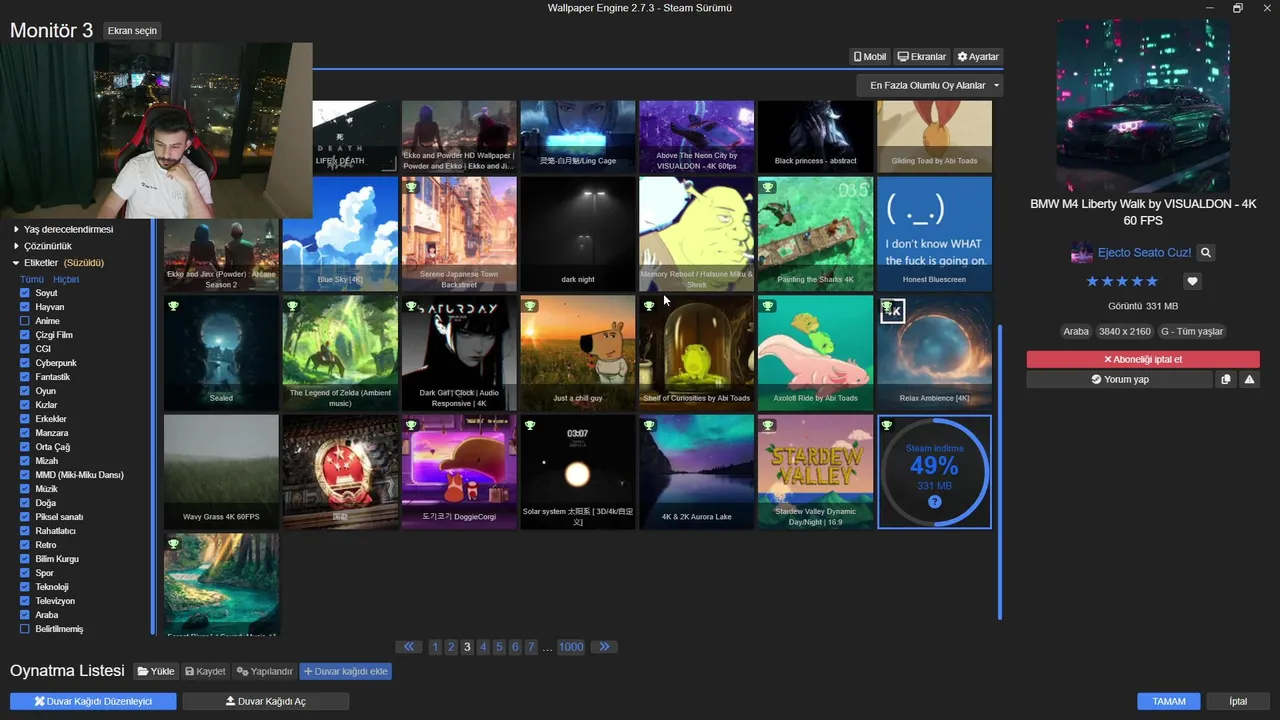Go to page 7 of results
1280x720 pixels.
(531, 647)
